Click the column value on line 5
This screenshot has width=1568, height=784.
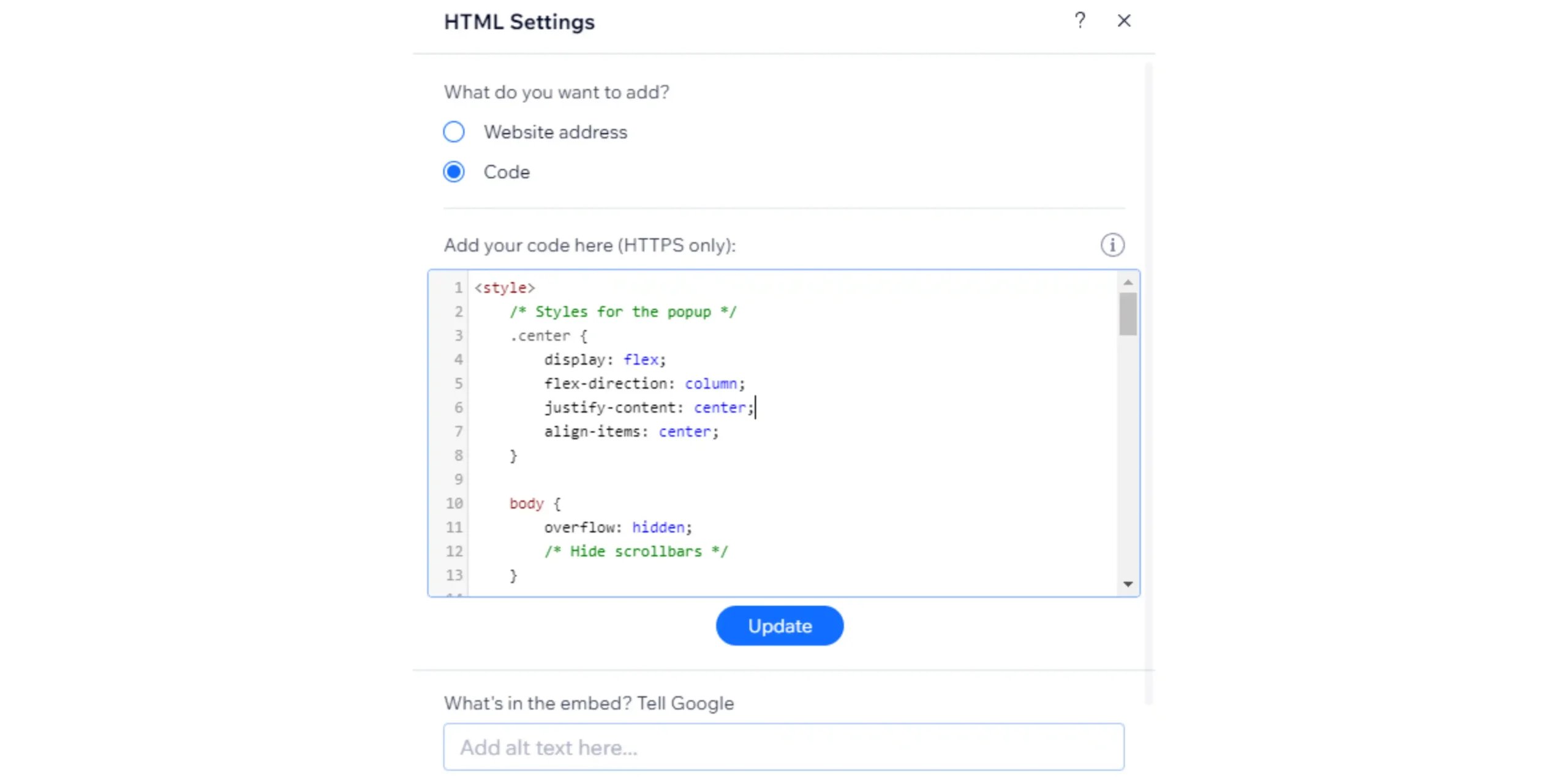(x=711, y=383)
